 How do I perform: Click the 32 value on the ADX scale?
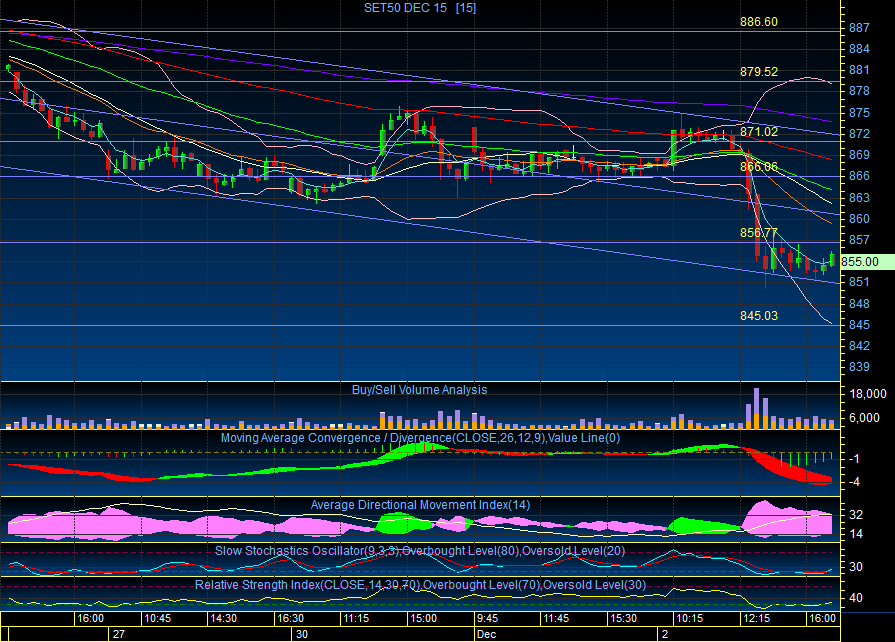coord(856,515)
